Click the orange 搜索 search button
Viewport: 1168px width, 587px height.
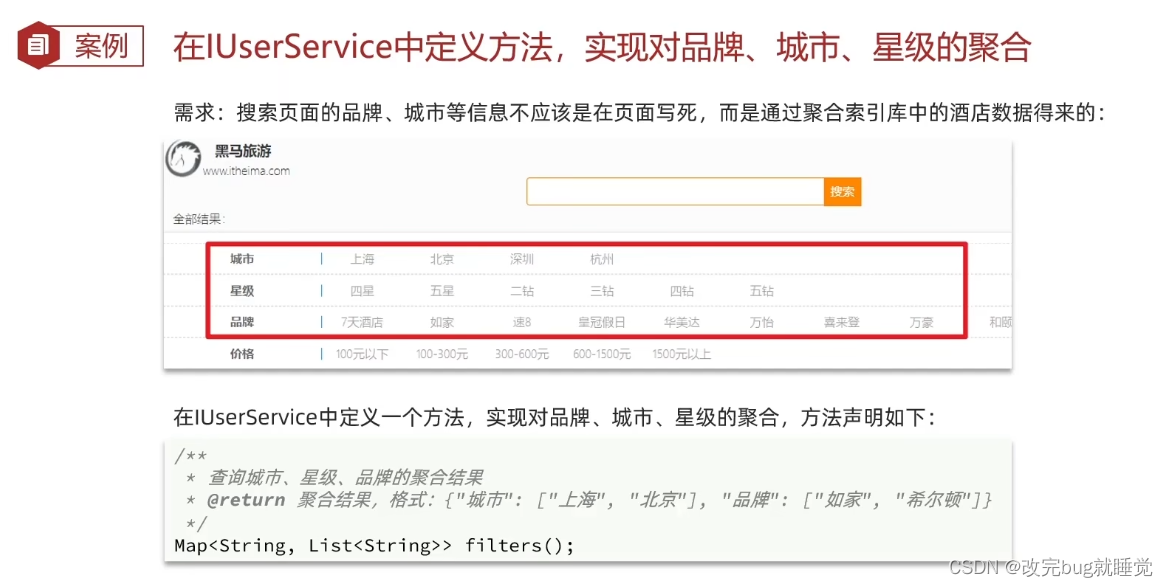(843, 192)
